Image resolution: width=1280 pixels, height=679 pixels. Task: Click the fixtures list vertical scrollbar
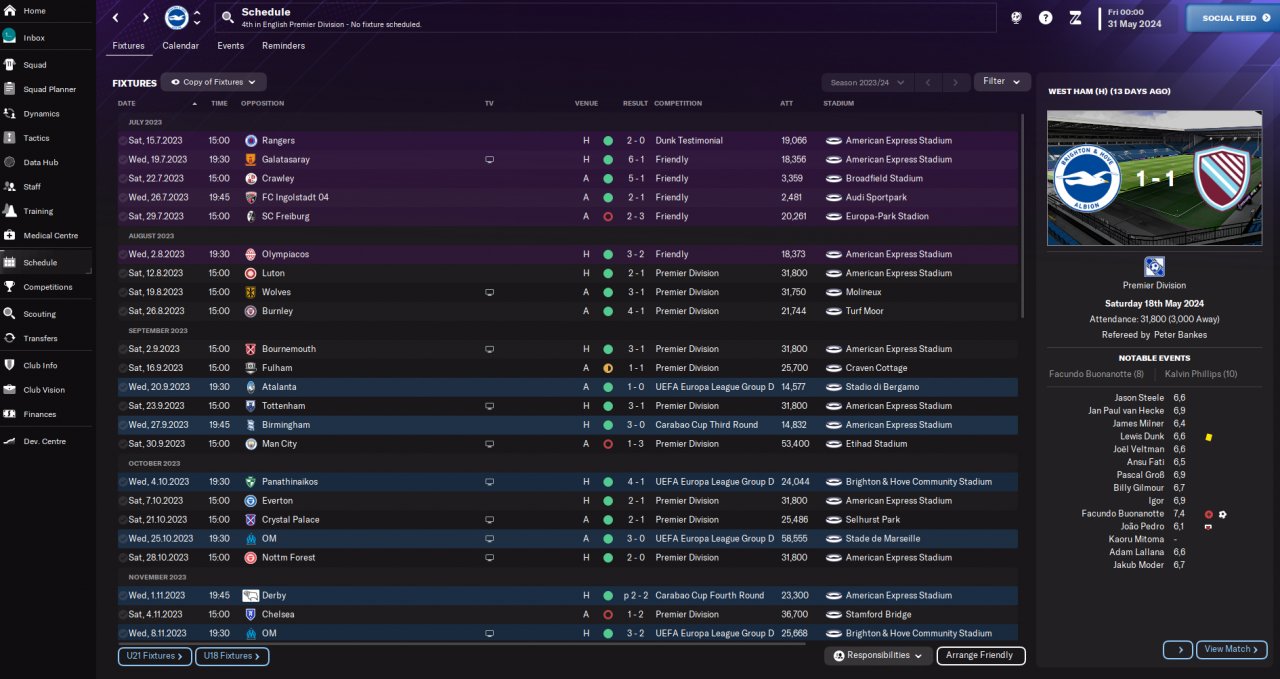pyautogui.click(x=1022, y=215)
